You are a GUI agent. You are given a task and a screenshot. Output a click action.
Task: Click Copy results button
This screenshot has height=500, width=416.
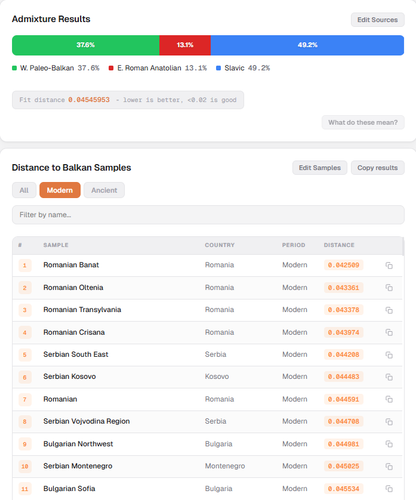pyautogui.click(x=378, y=168)
